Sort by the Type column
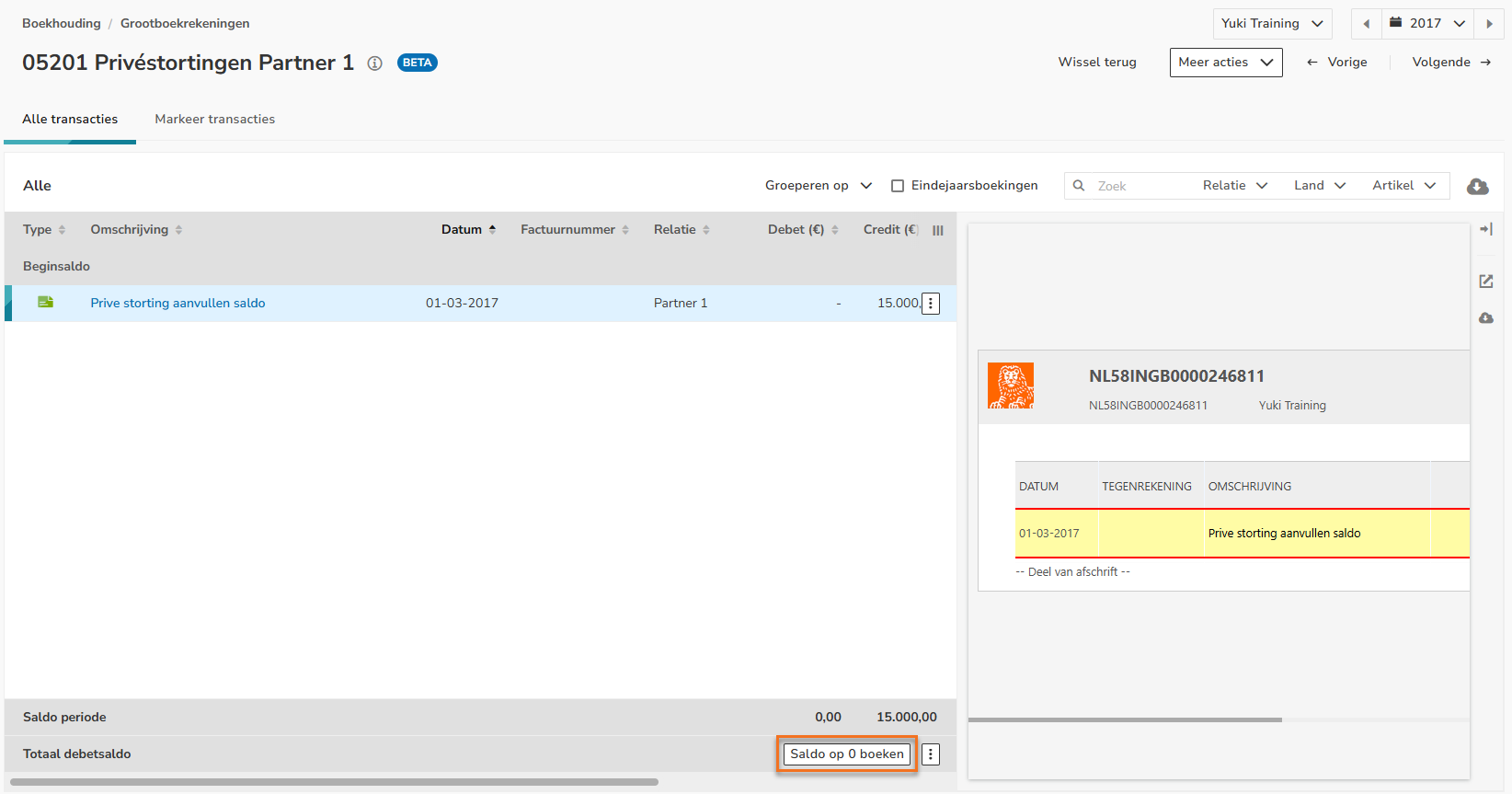The image size is (1512, 794). pos(44,230)
